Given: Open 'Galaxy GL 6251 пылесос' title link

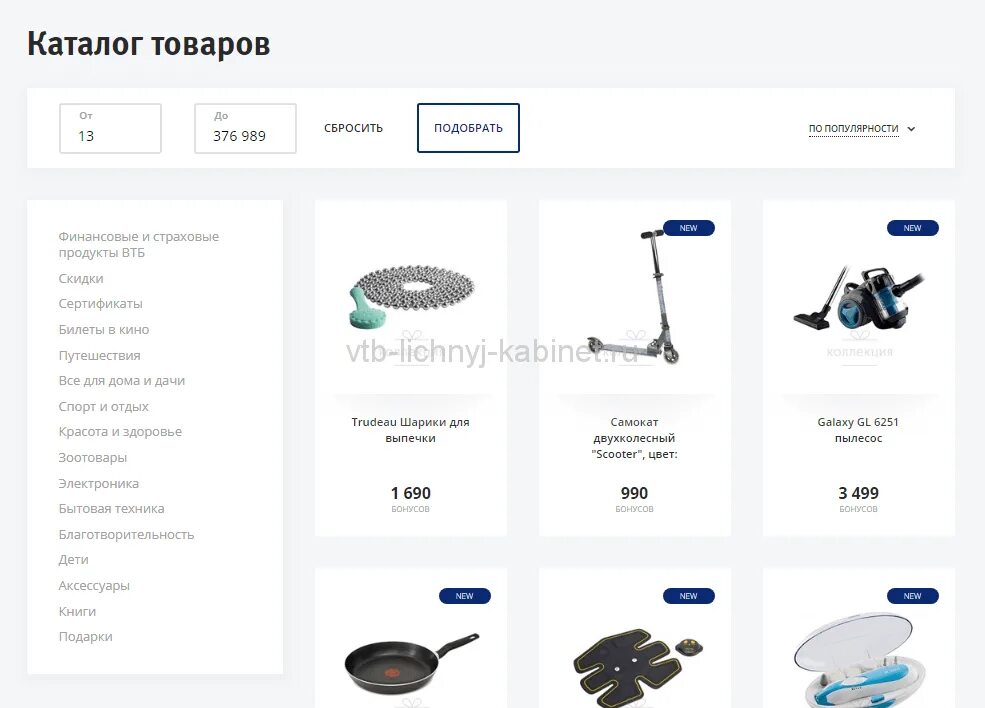Looking at the screenshot, I should pyautogui.click(x=858, y=430).
